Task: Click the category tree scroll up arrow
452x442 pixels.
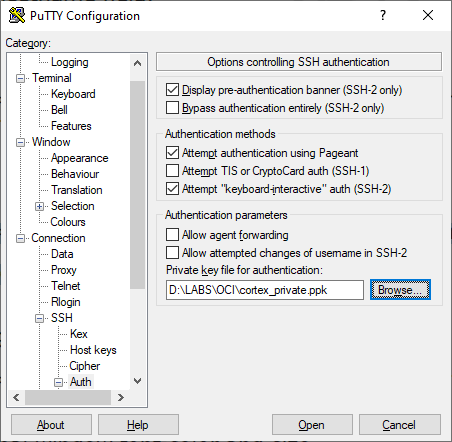Action: (x=137, y=63)
